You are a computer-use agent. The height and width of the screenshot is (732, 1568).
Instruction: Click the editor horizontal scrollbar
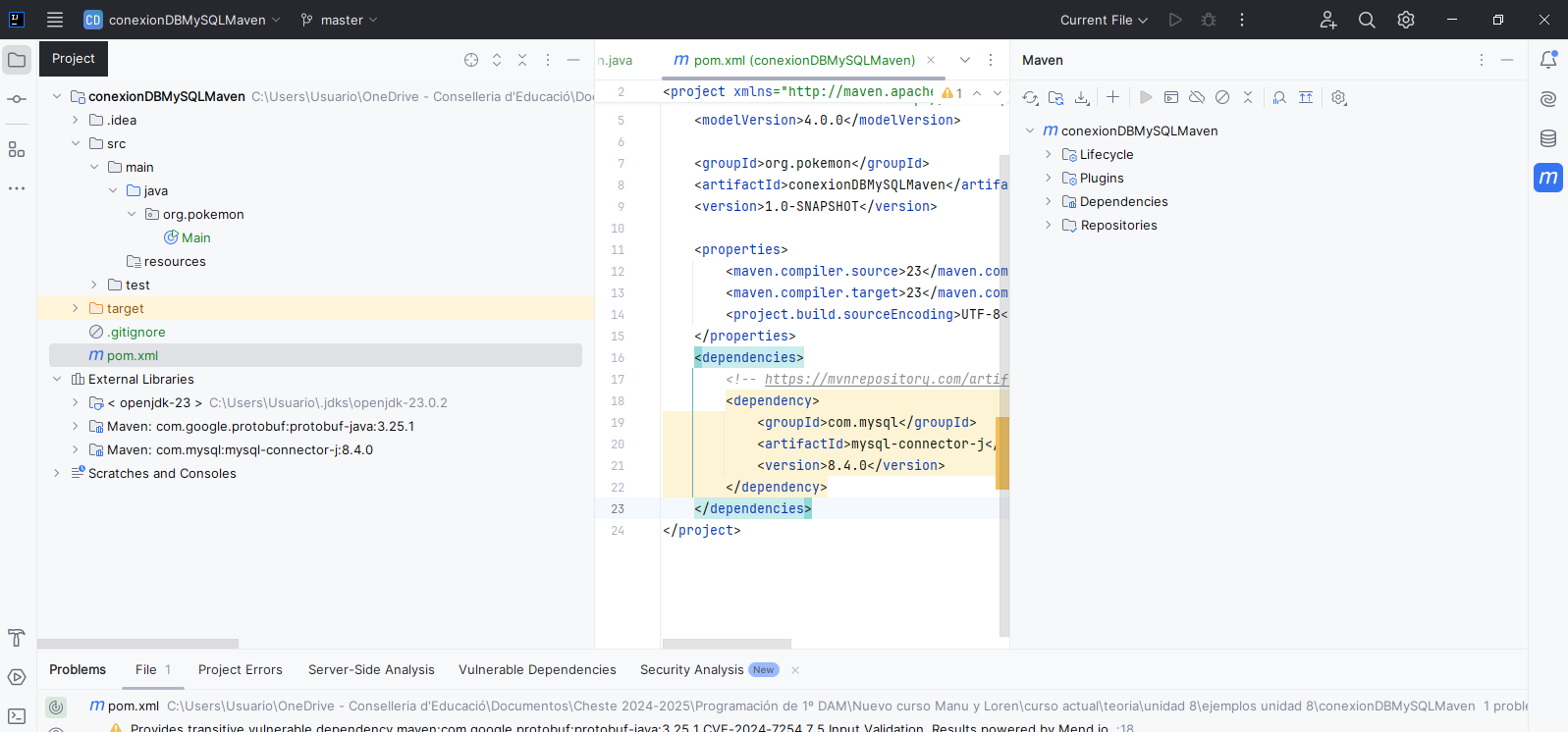point(728,644)
